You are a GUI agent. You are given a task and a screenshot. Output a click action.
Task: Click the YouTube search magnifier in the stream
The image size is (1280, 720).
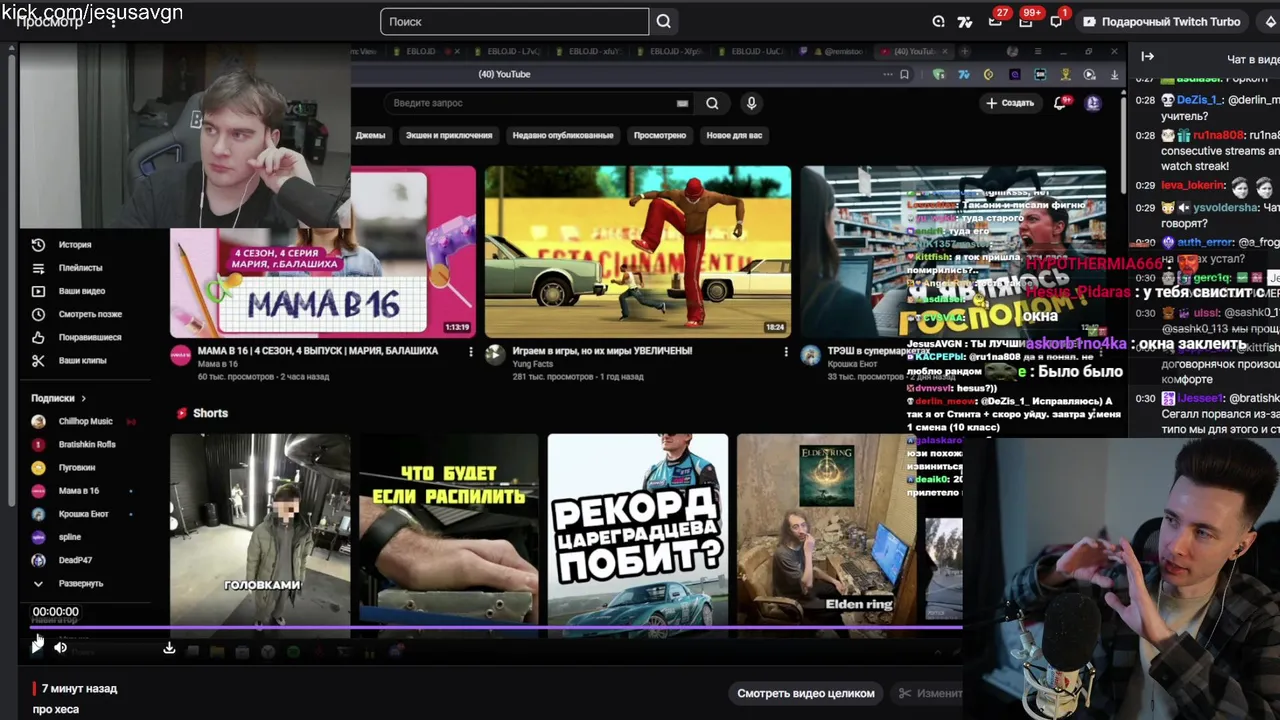pos(712,103)
